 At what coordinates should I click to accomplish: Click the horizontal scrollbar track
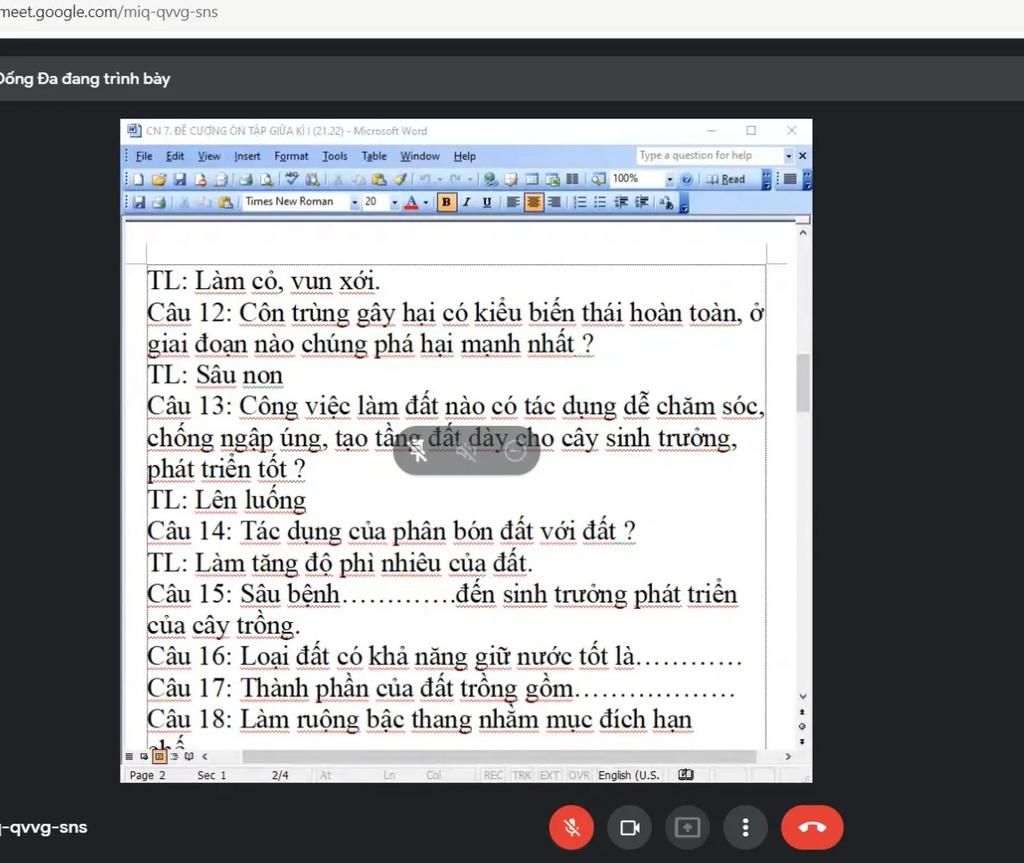tap(499, 756)
